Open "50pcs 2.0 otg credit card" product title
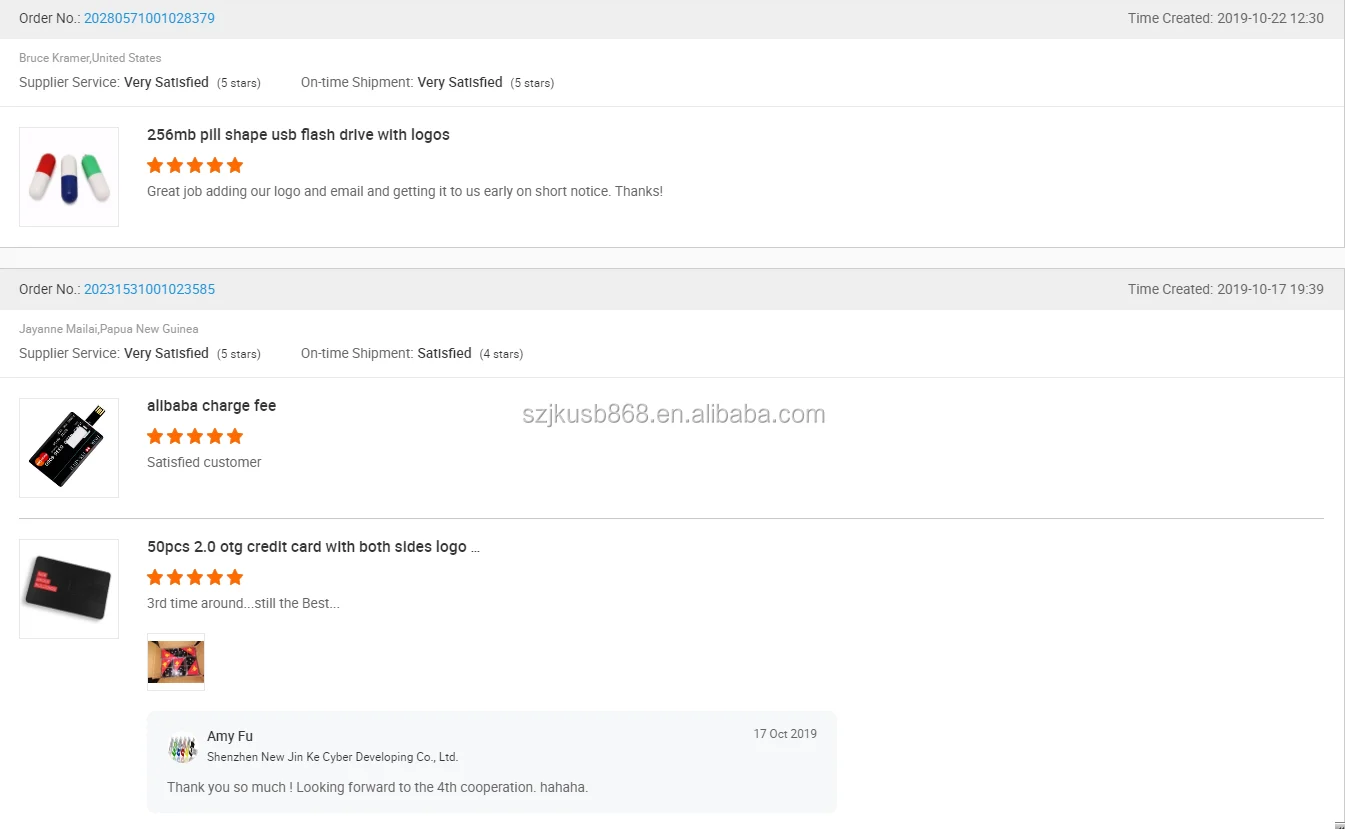The width and height of the screenshot is (1345, 829). (313, 547)
